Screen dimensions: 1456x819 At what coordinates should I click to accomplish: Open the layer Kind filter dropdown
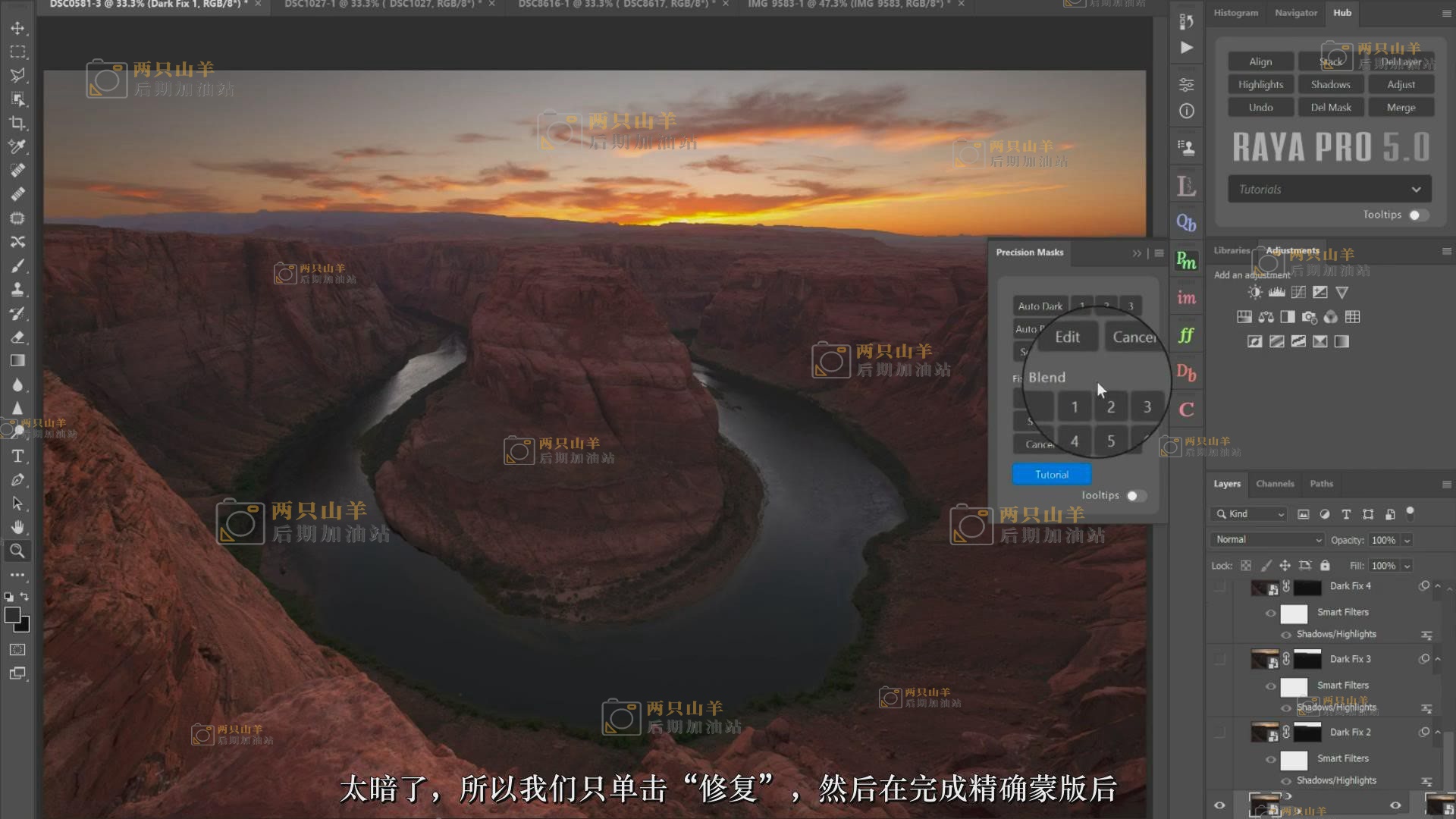pos(1250,514)
